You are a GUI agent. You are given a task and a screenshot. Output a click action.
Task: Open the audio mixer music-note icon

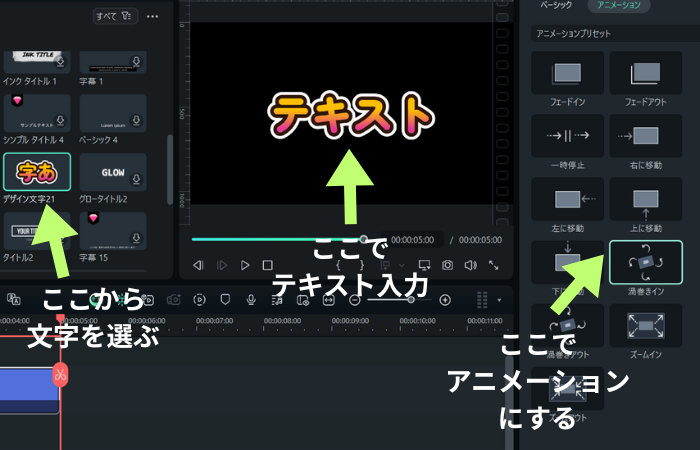tap(277, 300)
